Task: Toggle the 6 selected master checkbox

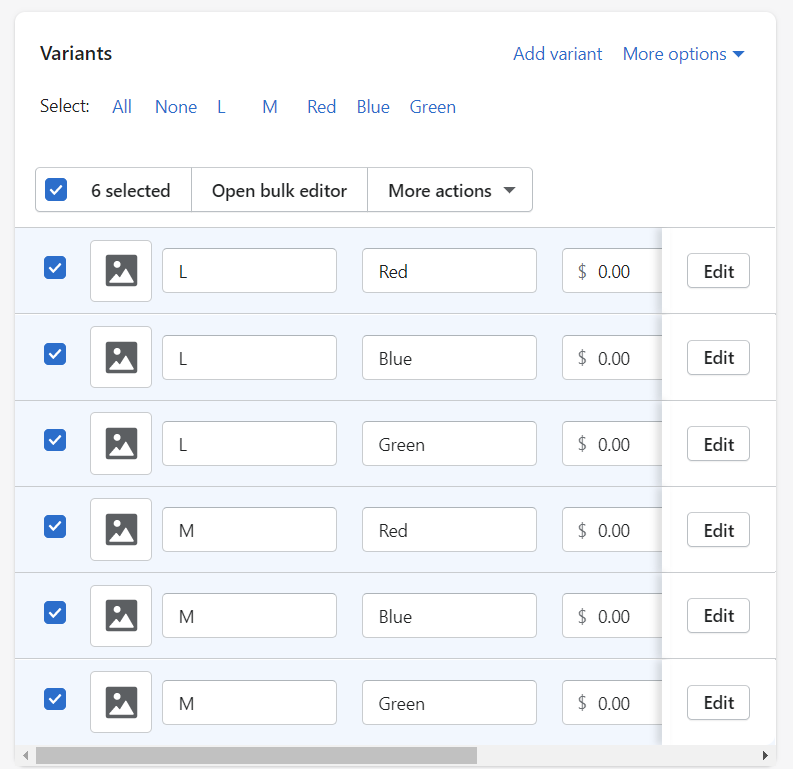Action: 56,190
